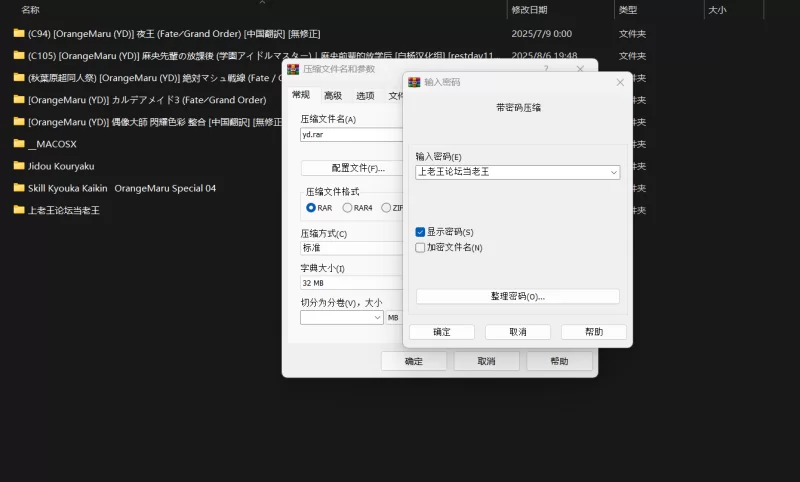The image size is (800, 482).
Task: Switch to the 选项 tab
Action: pyautogui.click(x=365, y=95)
